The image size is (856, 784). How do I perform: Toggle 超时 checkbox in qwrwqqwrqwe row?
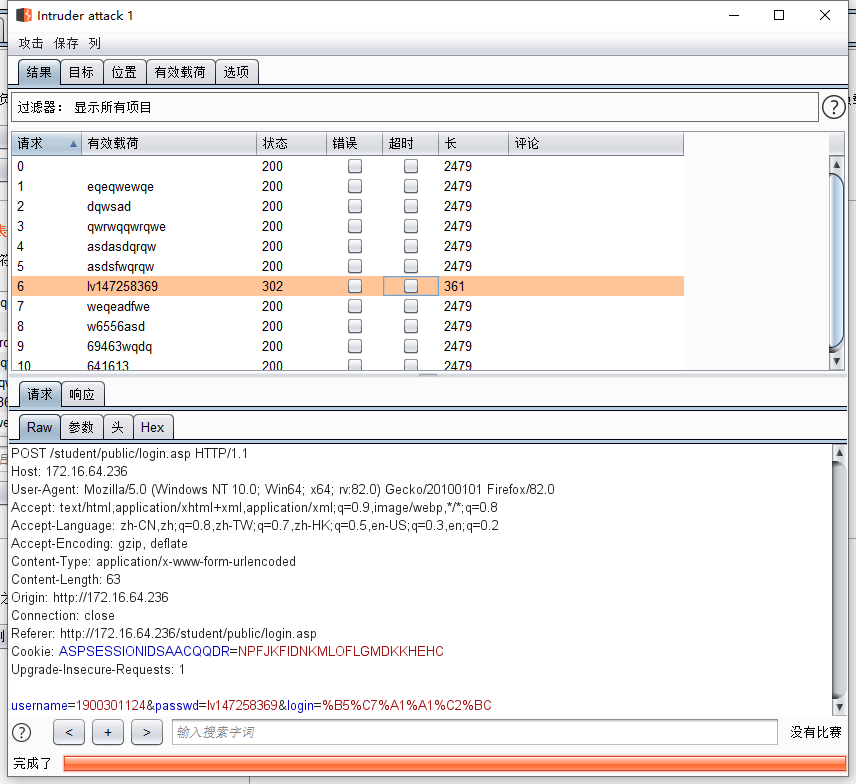click(x=411, y=226)
